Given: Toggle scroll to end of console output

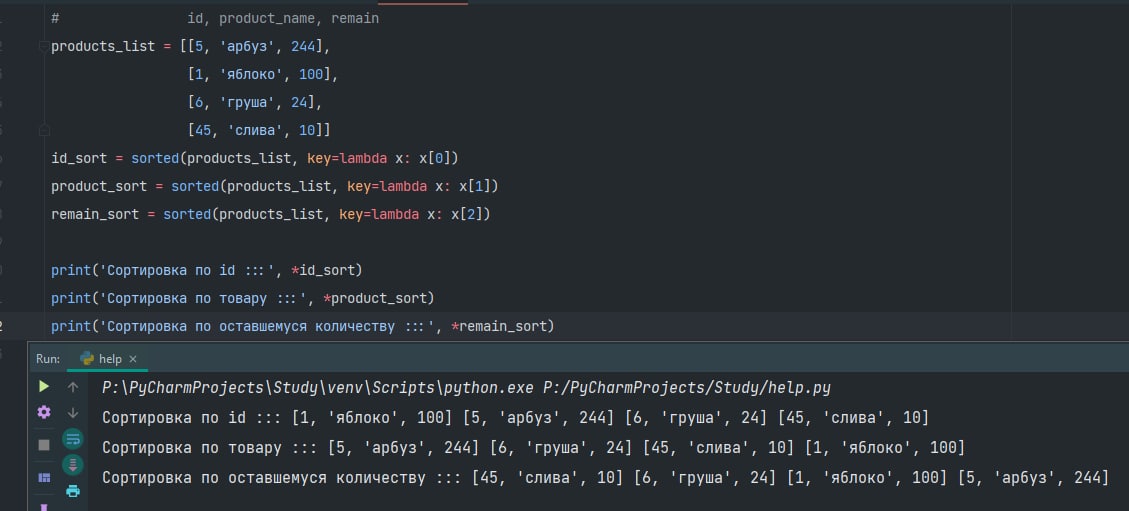Looking at the screenshot, I should point(73,465).
